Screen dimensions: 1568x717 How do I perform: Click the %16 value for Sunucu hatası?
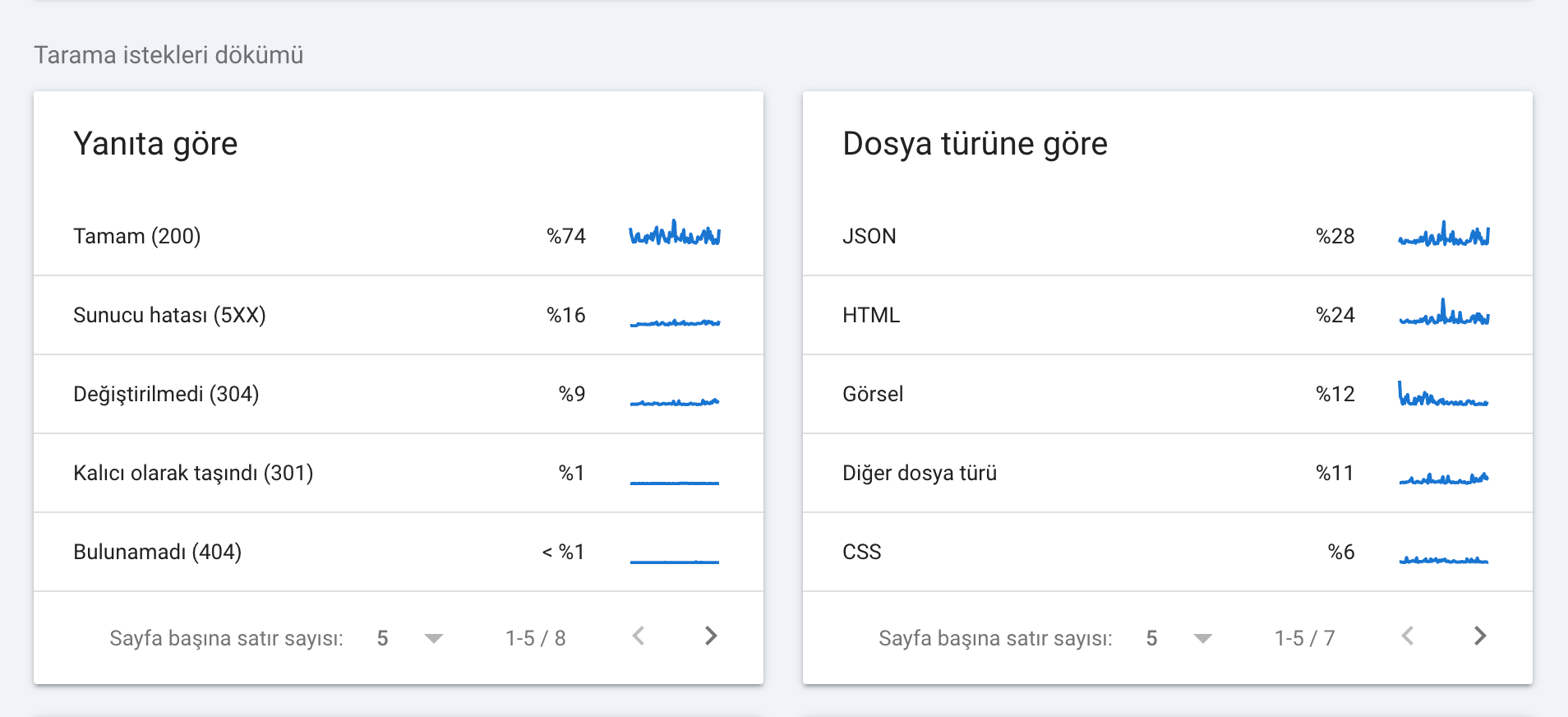[x=566, y=315]
